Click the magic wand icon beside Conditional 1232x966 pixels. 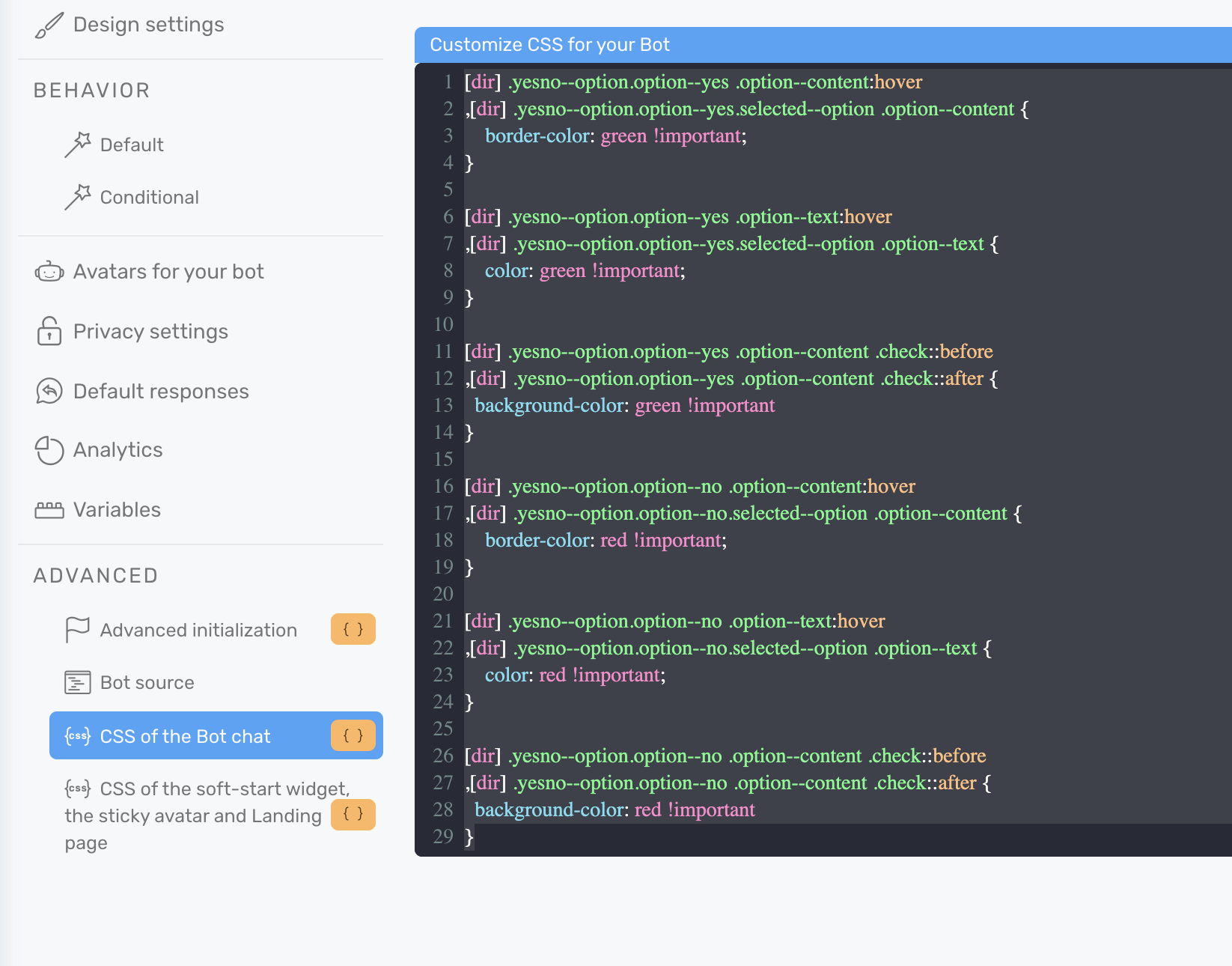pyautogui.click(x=77, y=197)
